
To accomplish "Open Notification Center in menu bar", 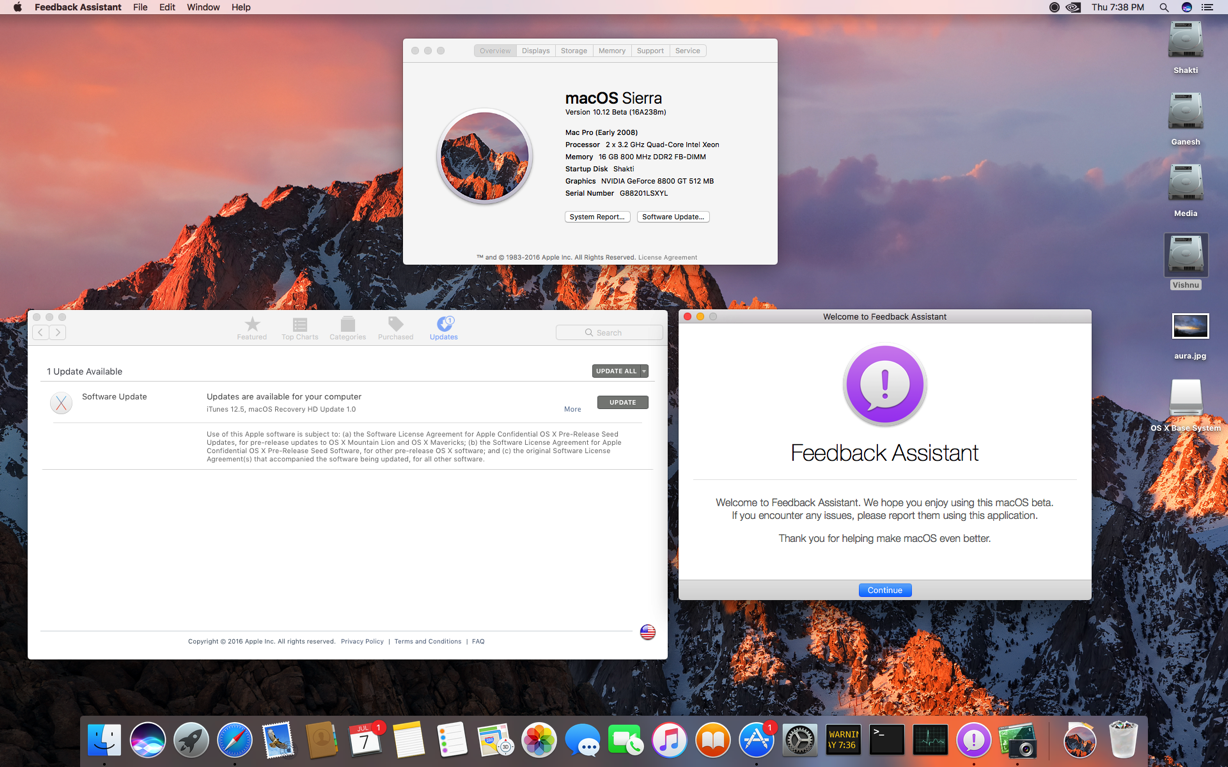I will click(x=1208, y=7).
